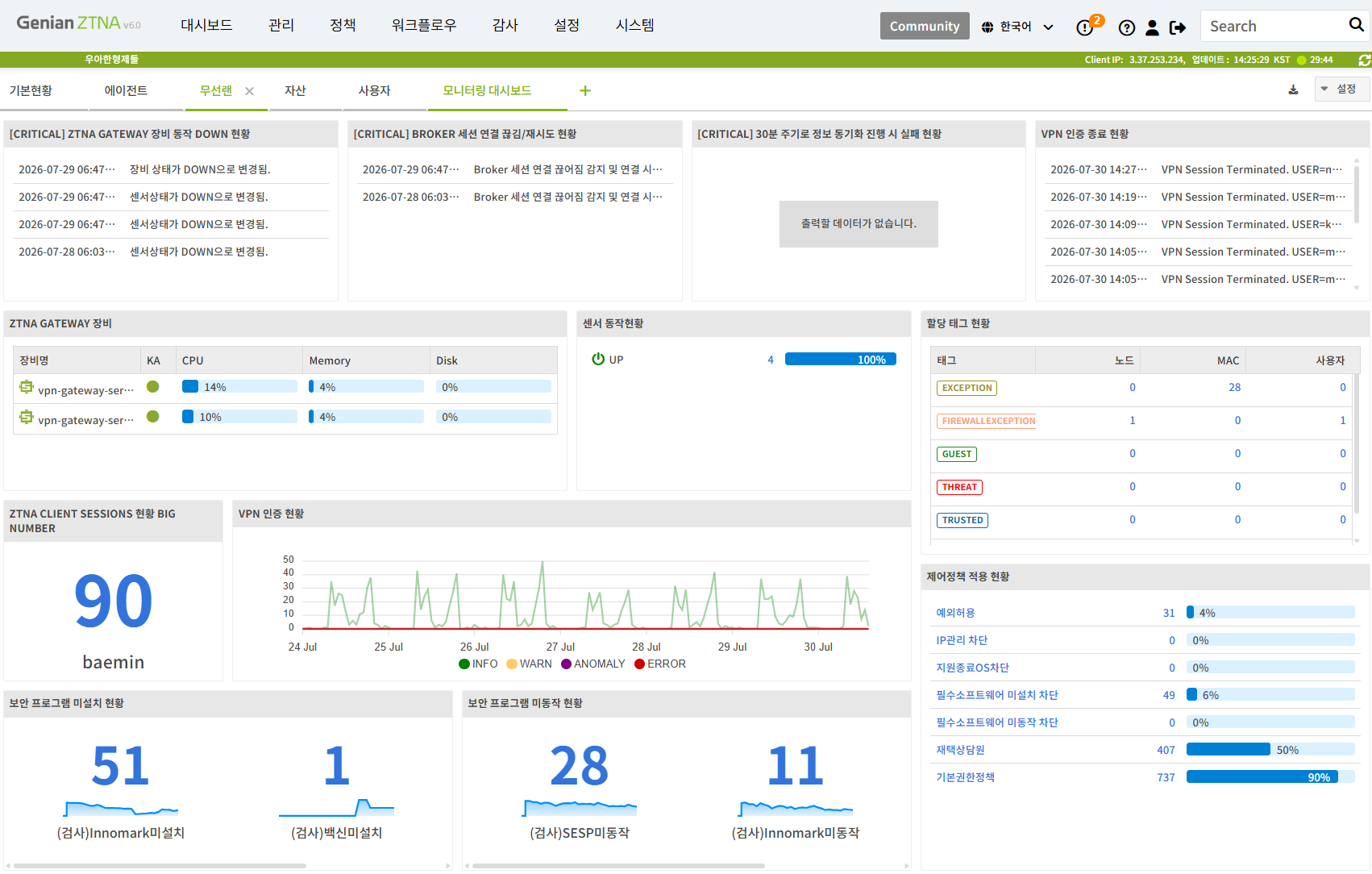The image size is (1372, 874).
Task: Toggle WARN legend in VPN chart
Action: pos(529,664)
